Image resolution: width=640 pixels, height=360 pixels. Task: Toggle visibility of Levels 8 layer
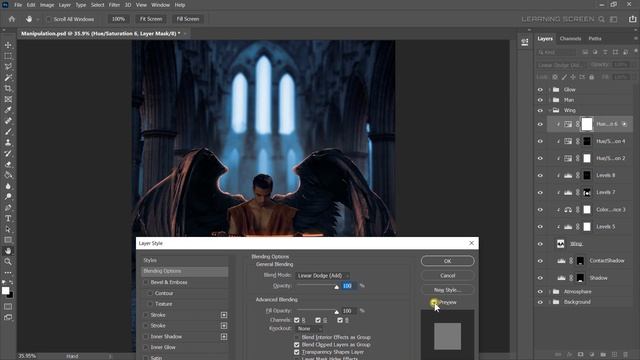click(x=540, y=176)
